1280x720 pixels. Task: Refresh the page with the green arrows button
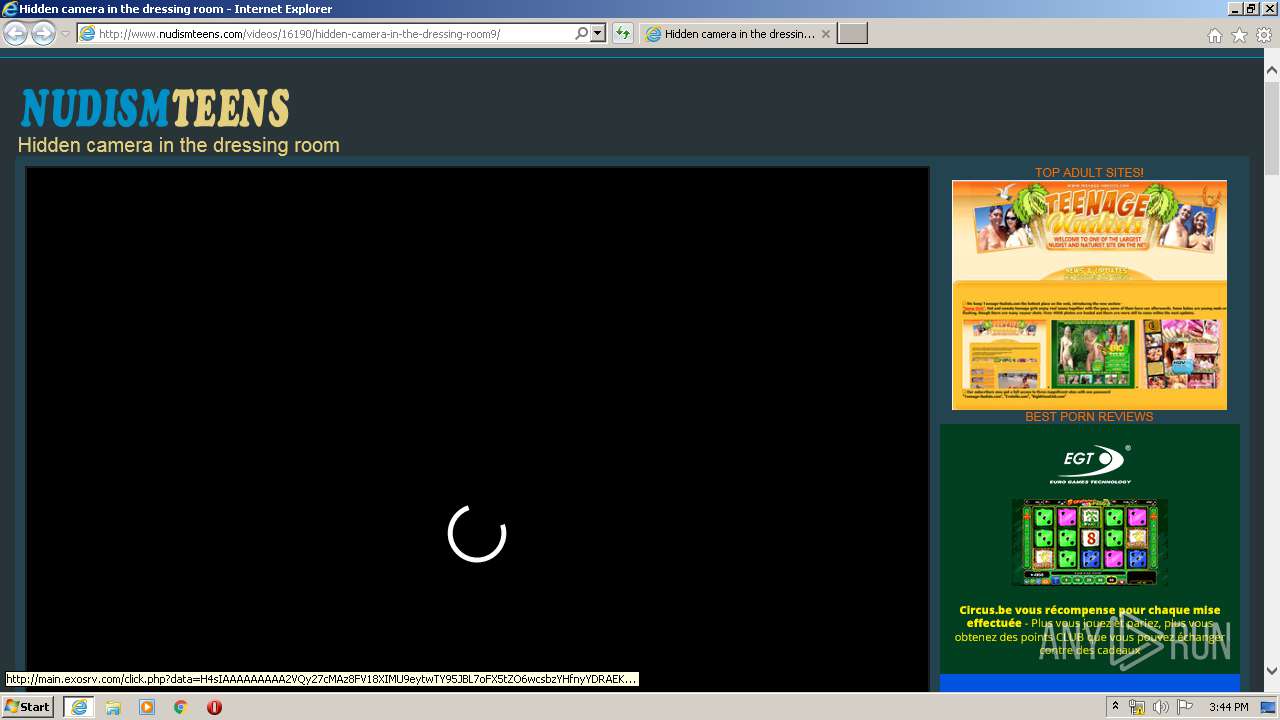tap(623, 34)
